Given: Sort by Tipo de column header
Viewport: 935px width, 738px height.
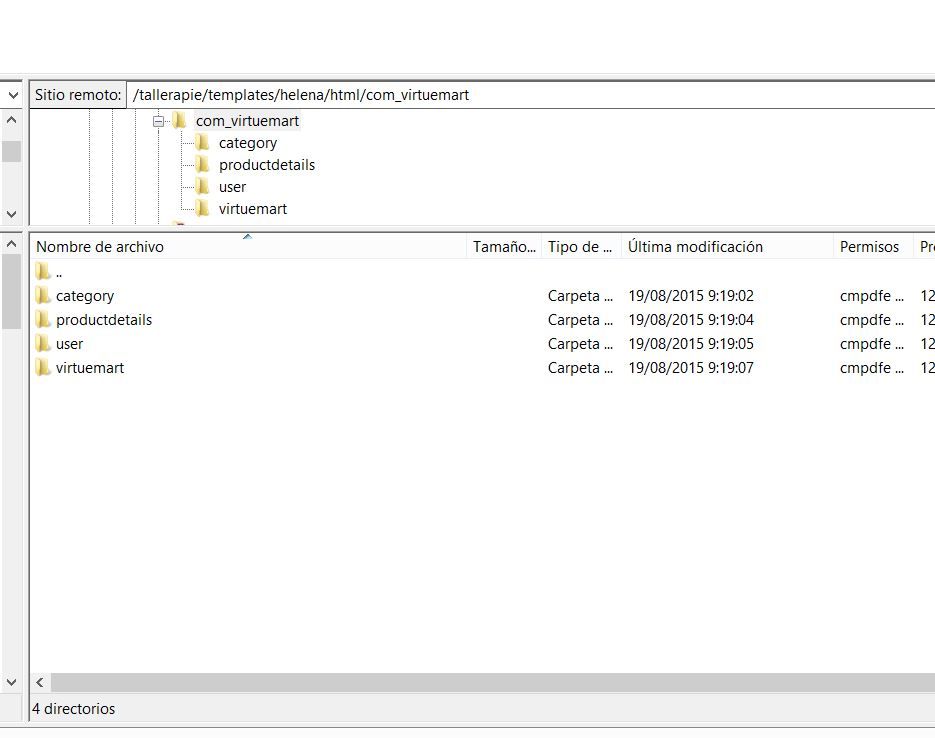Looking at the screenshot, I should coord(581,247).
